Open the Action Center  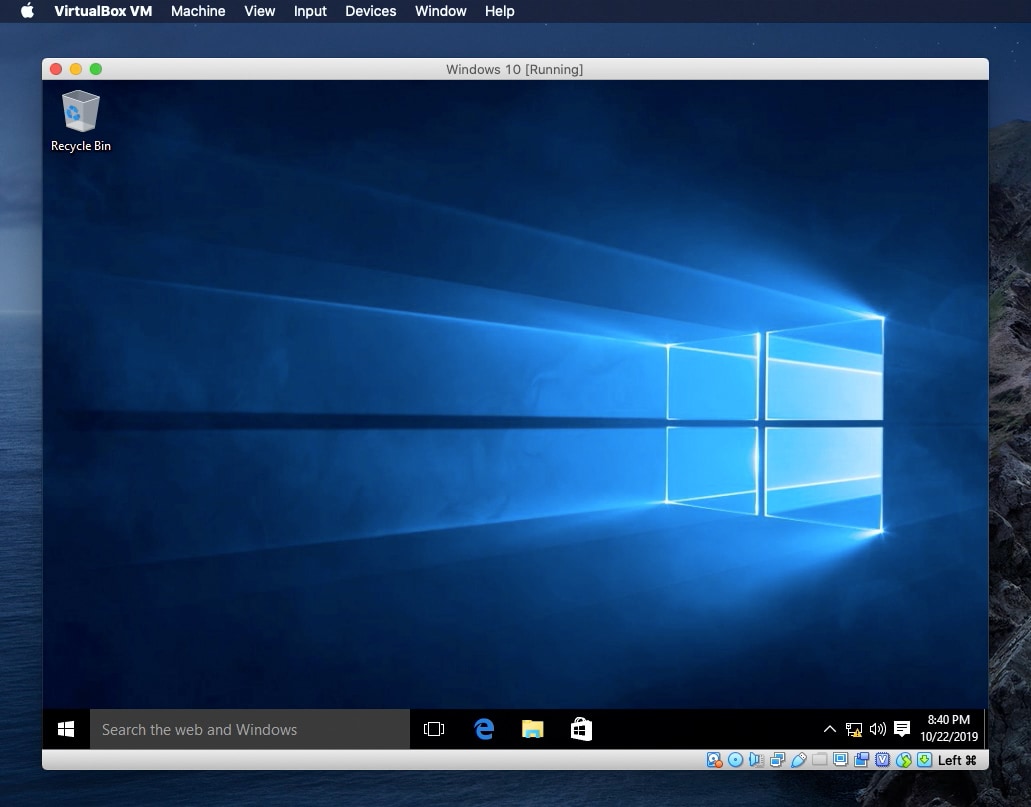pyautogui.click(x=902, y=729)
